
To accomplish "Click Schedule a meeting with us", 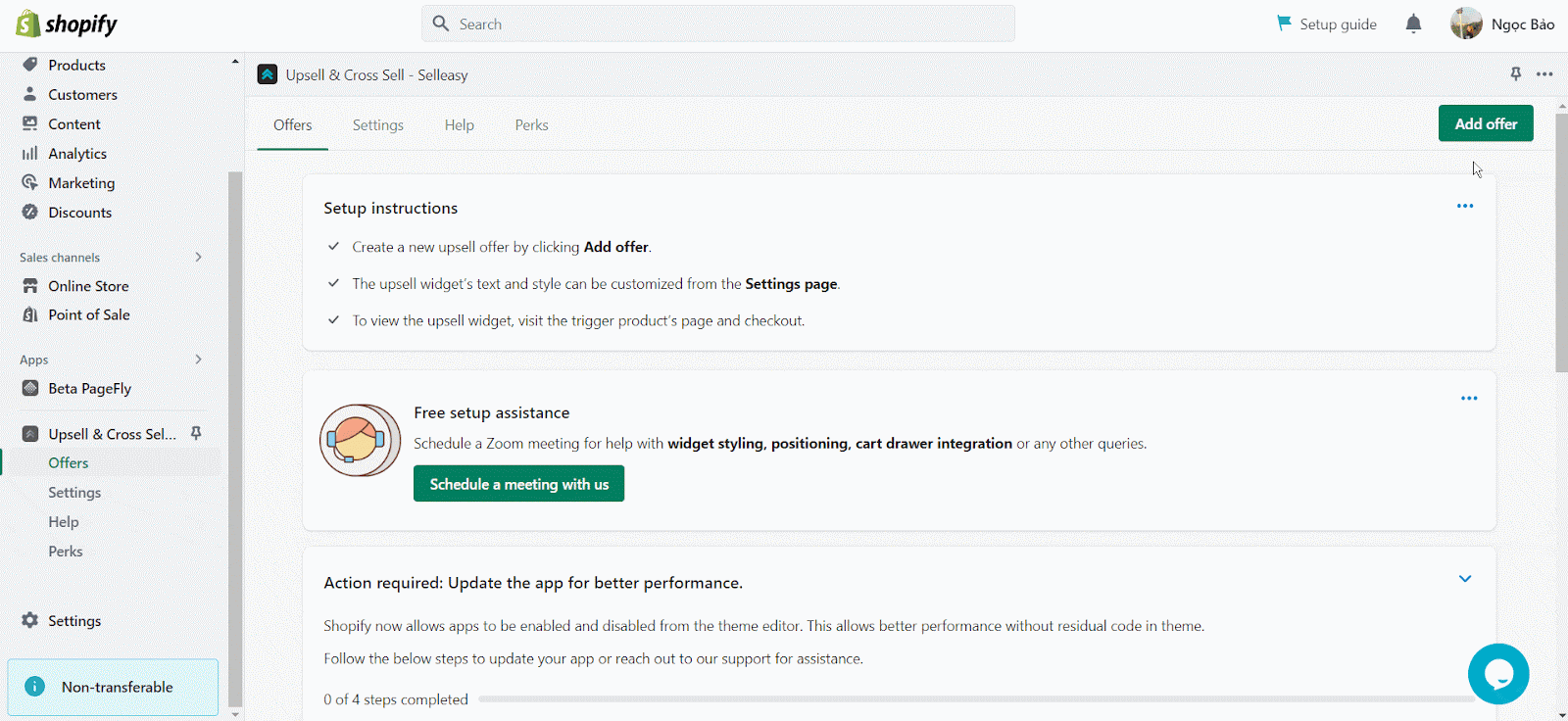I will pos(518,484).
